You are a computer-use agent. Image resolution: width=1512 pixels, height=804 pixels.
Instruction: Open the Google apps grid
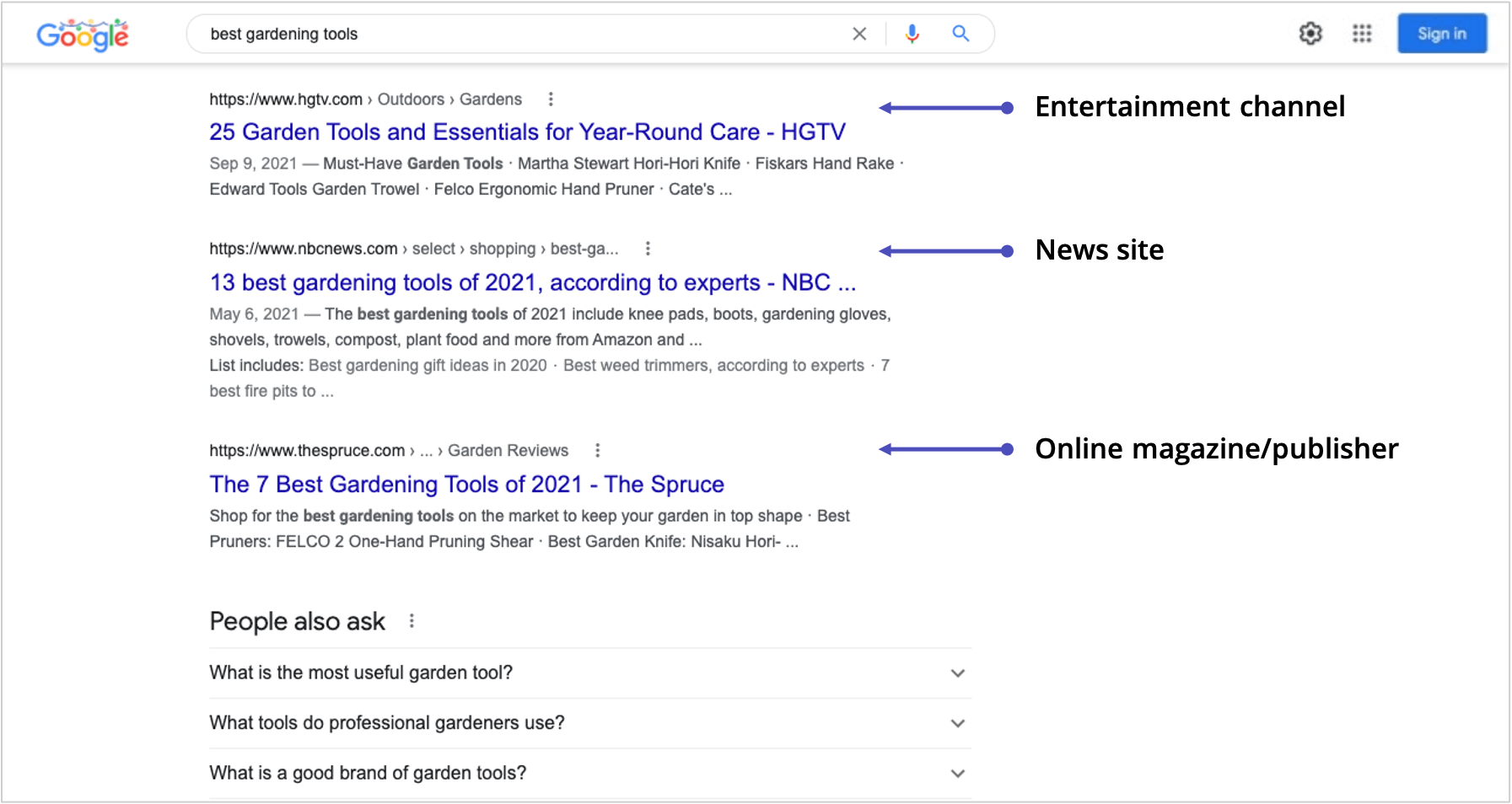coord(1362,34)
